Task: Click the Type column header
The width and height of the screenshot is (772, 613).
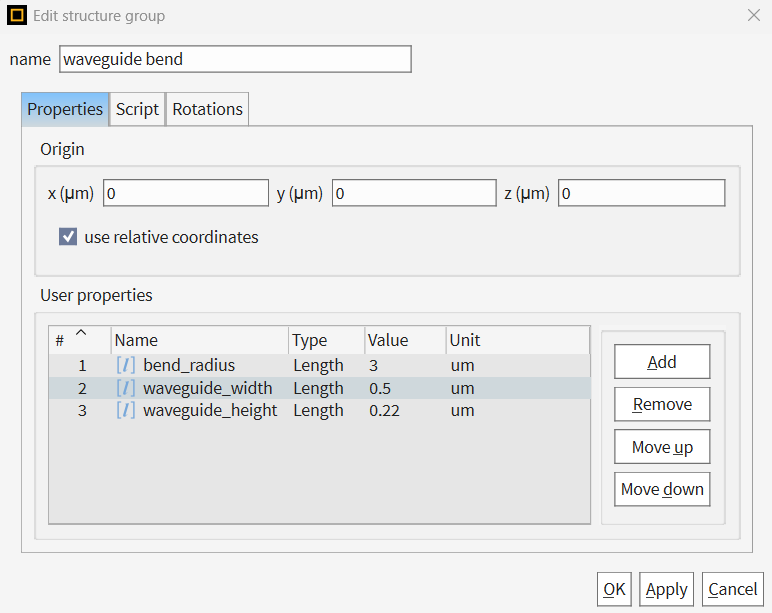Action: tap(327, 340)
